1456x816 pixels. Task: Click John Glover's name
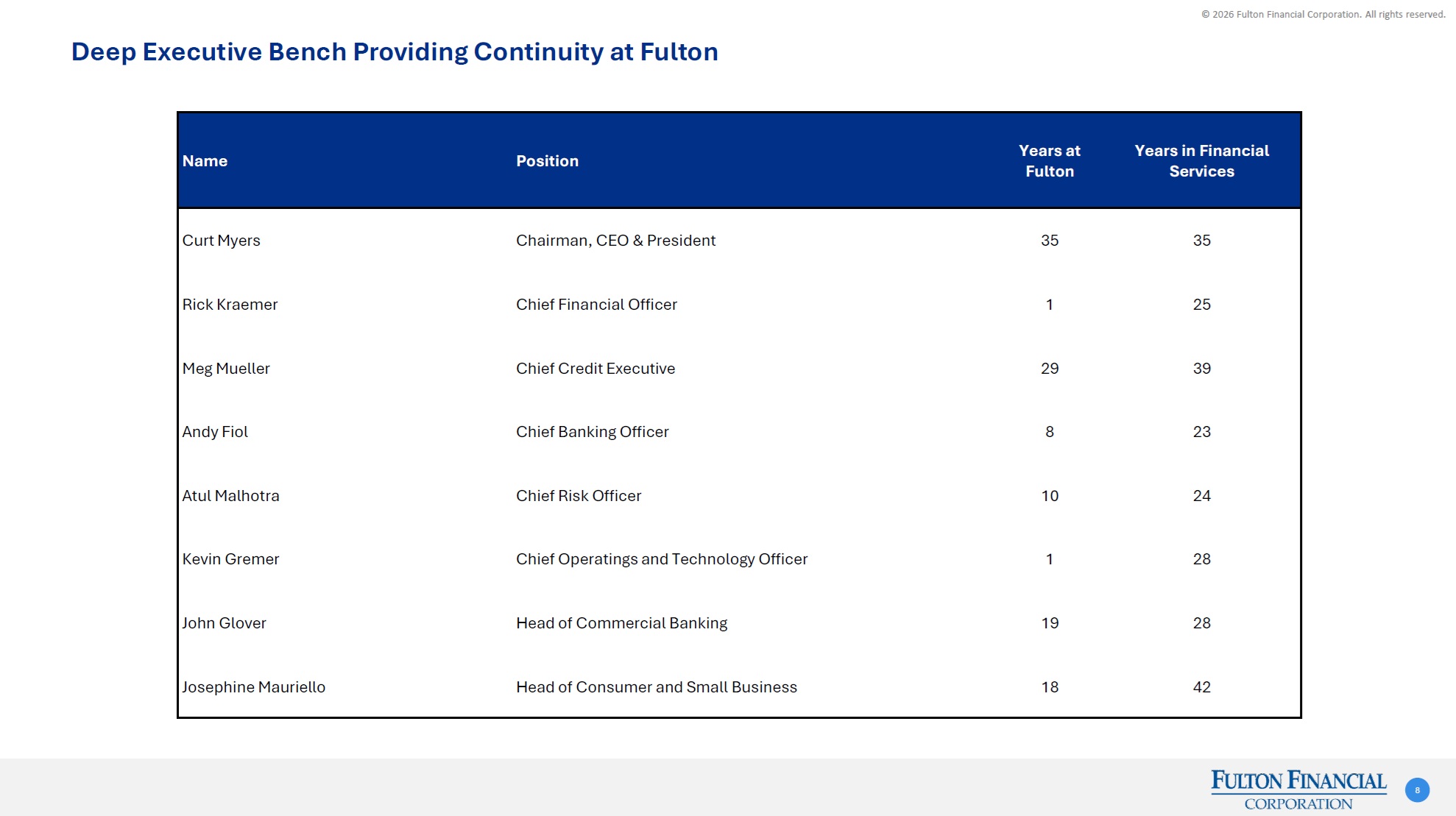pyautogui.click(x=224, y=623)
